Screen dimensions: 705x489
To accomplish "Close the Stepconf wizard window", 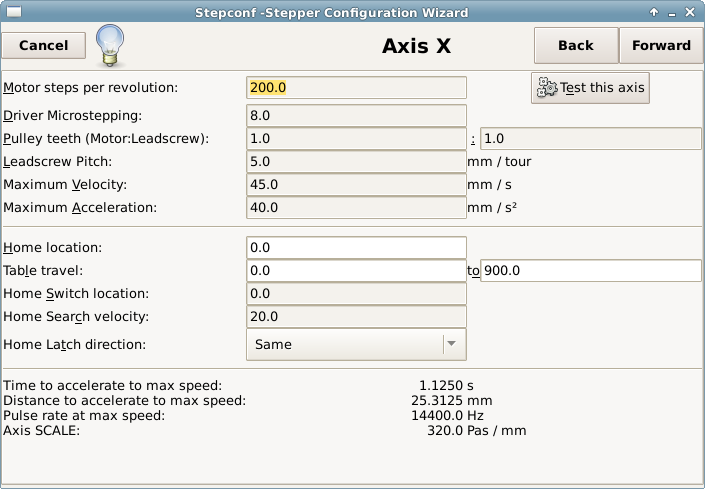I will [x=690, y=13].
